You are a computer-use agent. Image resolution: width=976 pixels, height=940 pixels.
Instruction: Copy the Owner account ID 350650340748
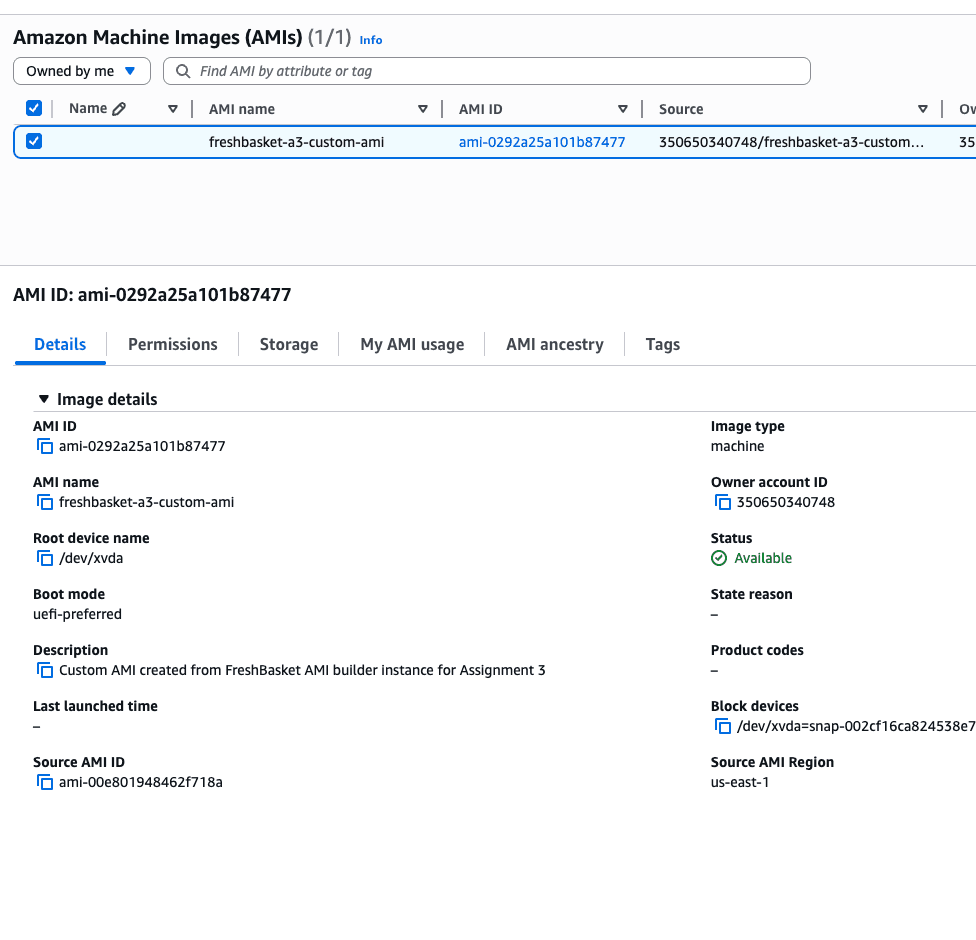[x=723, y=502]
